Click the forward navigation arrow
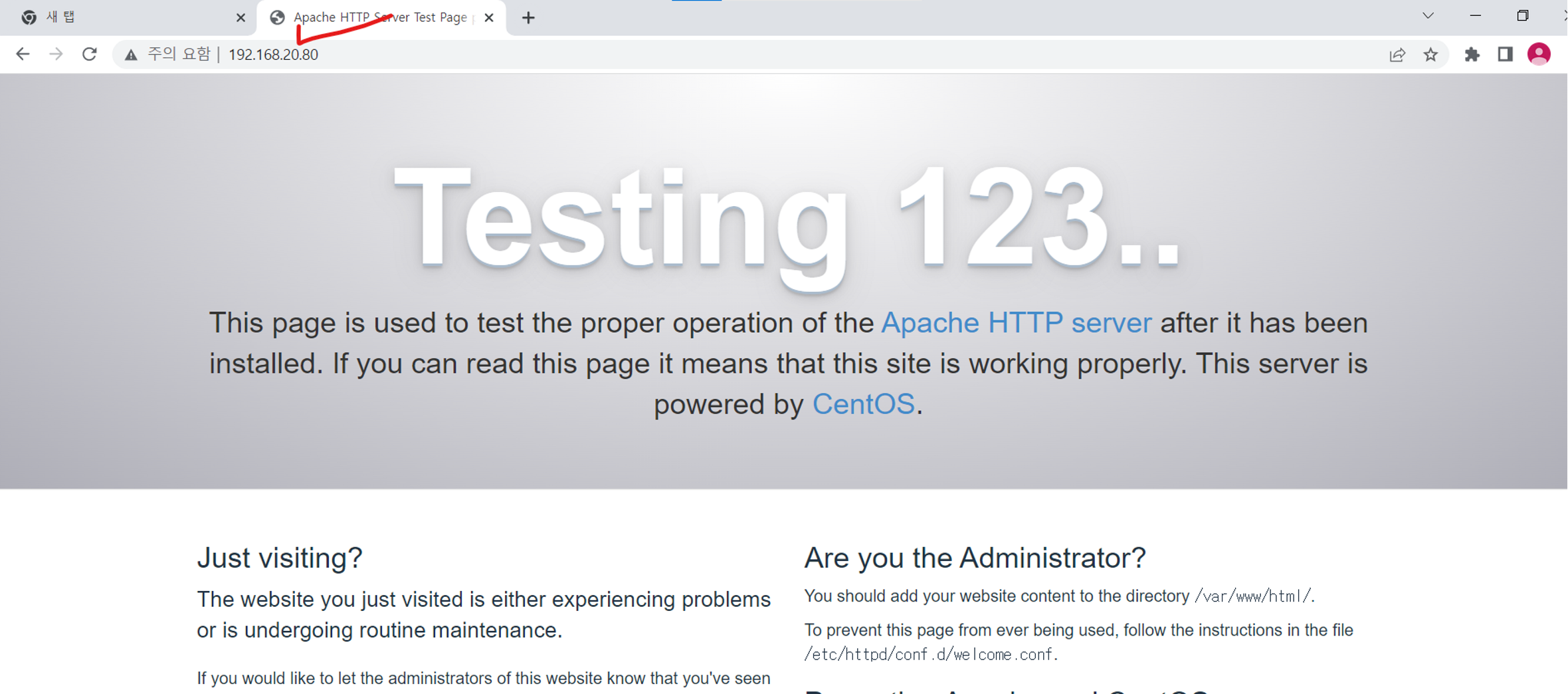The image size is (1568, 694). click(x=56, y=54)
